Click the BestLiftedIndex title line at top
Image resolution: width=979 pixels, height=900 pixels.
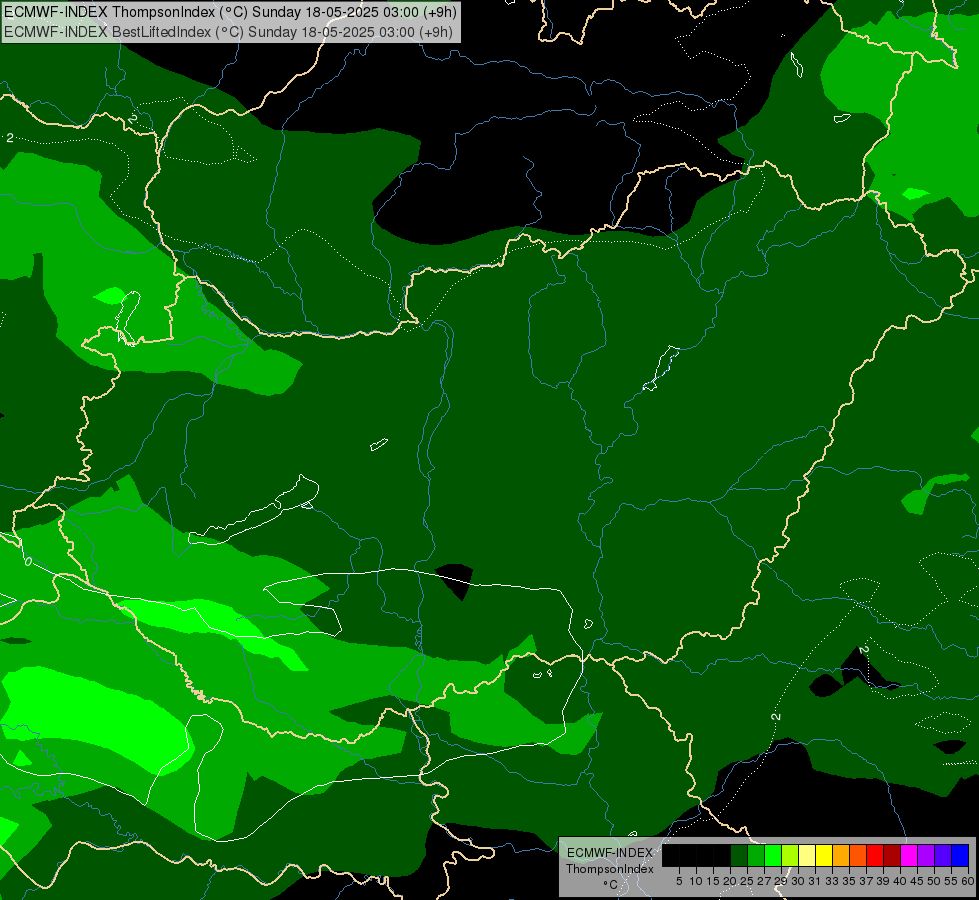pyautogui.click(x=228, y=32)
